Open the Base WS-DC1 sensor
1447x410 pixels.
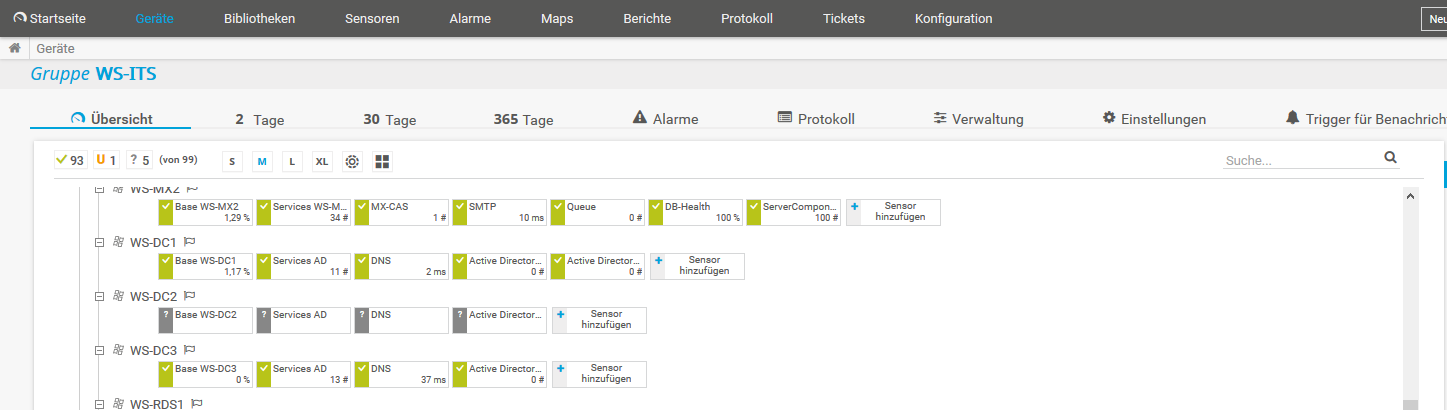coord(206,266)
